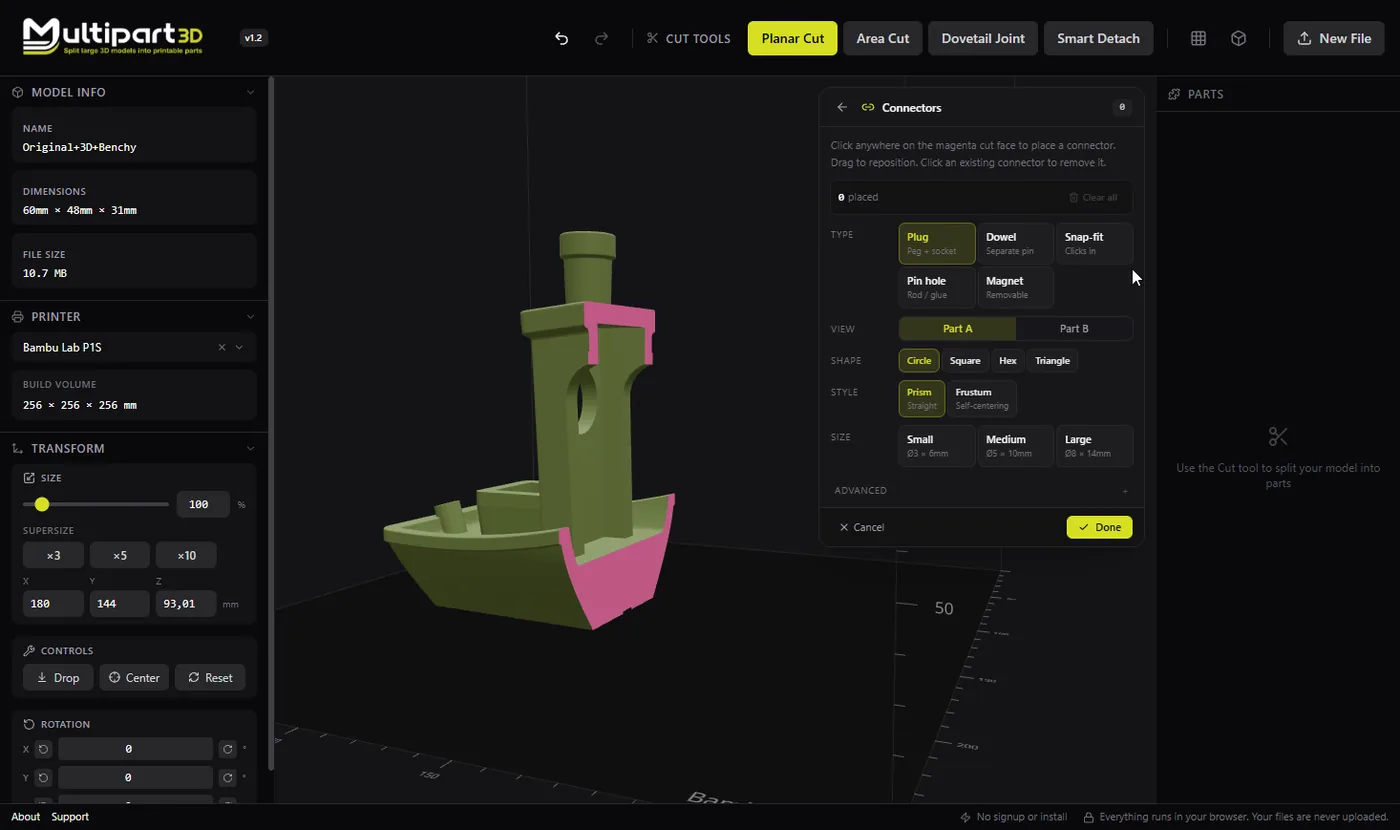1400x830 pixels.
Task: Collapse the Transform section
Action: point(250,448)
